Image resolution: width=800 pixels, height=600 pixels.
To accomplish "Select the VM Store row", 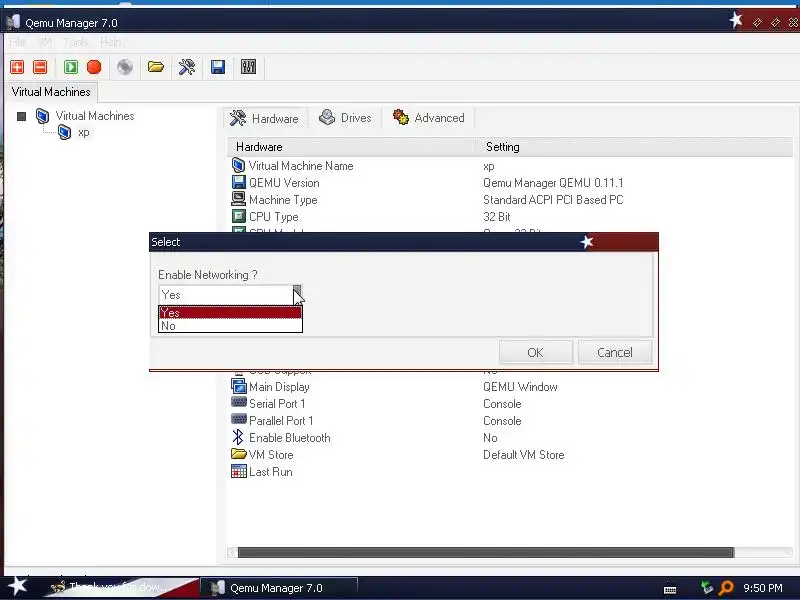I will 510,455.
